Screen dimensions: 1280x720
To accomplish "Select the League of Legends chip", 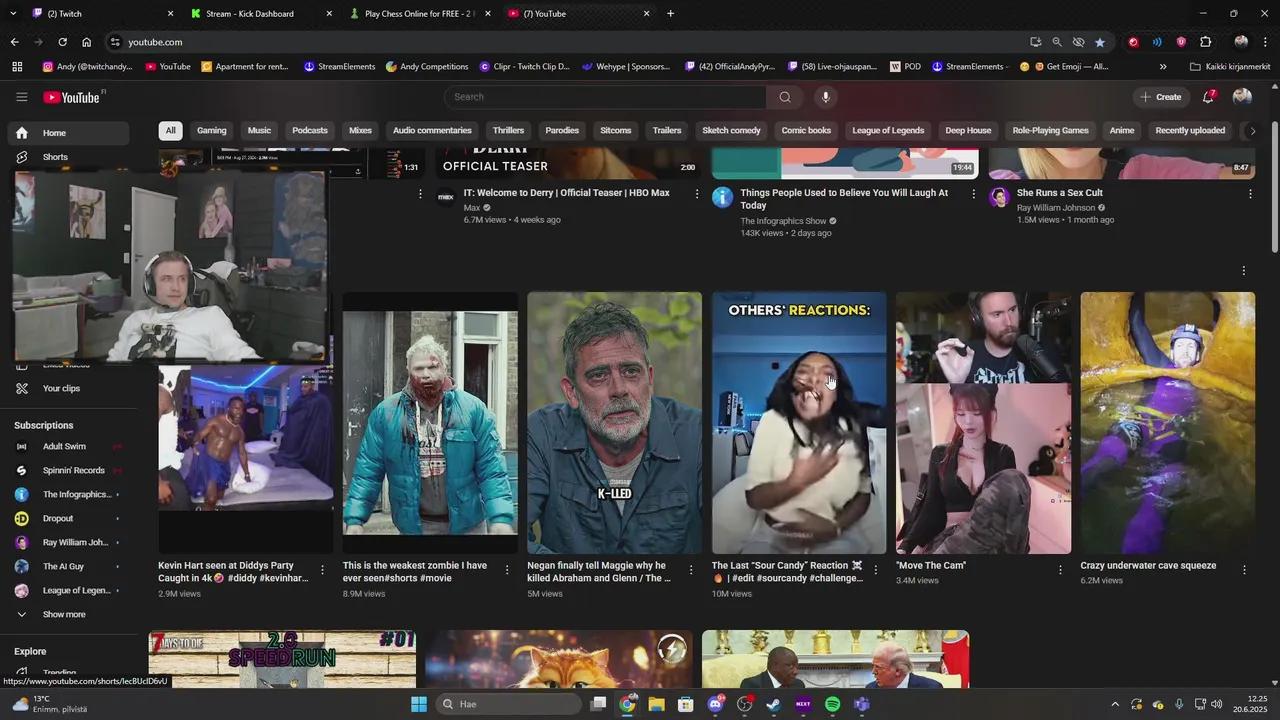I will pos(888,131).
